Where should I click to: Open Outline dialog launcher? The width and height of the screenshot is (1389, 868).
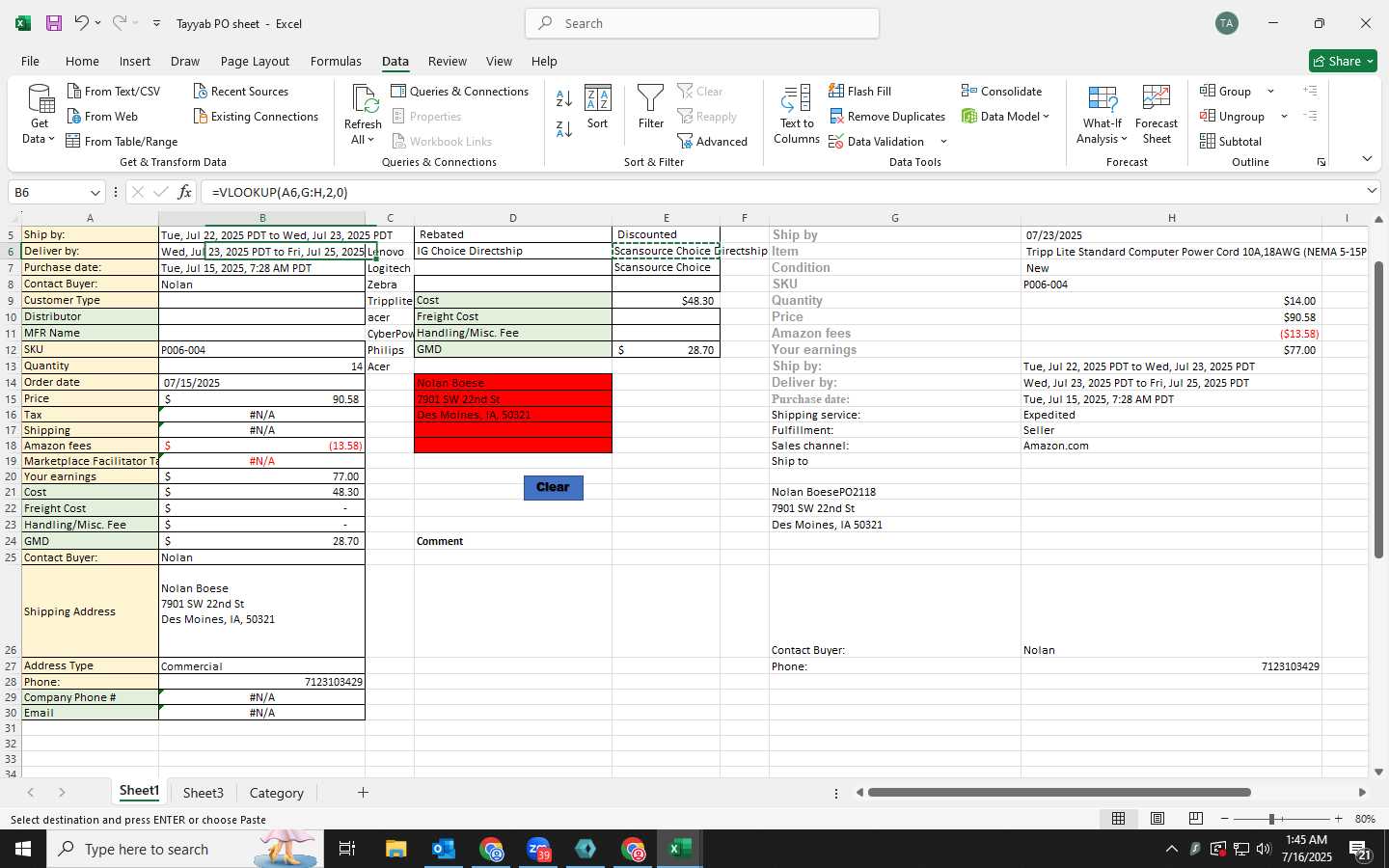click(x=1321, y=162)
